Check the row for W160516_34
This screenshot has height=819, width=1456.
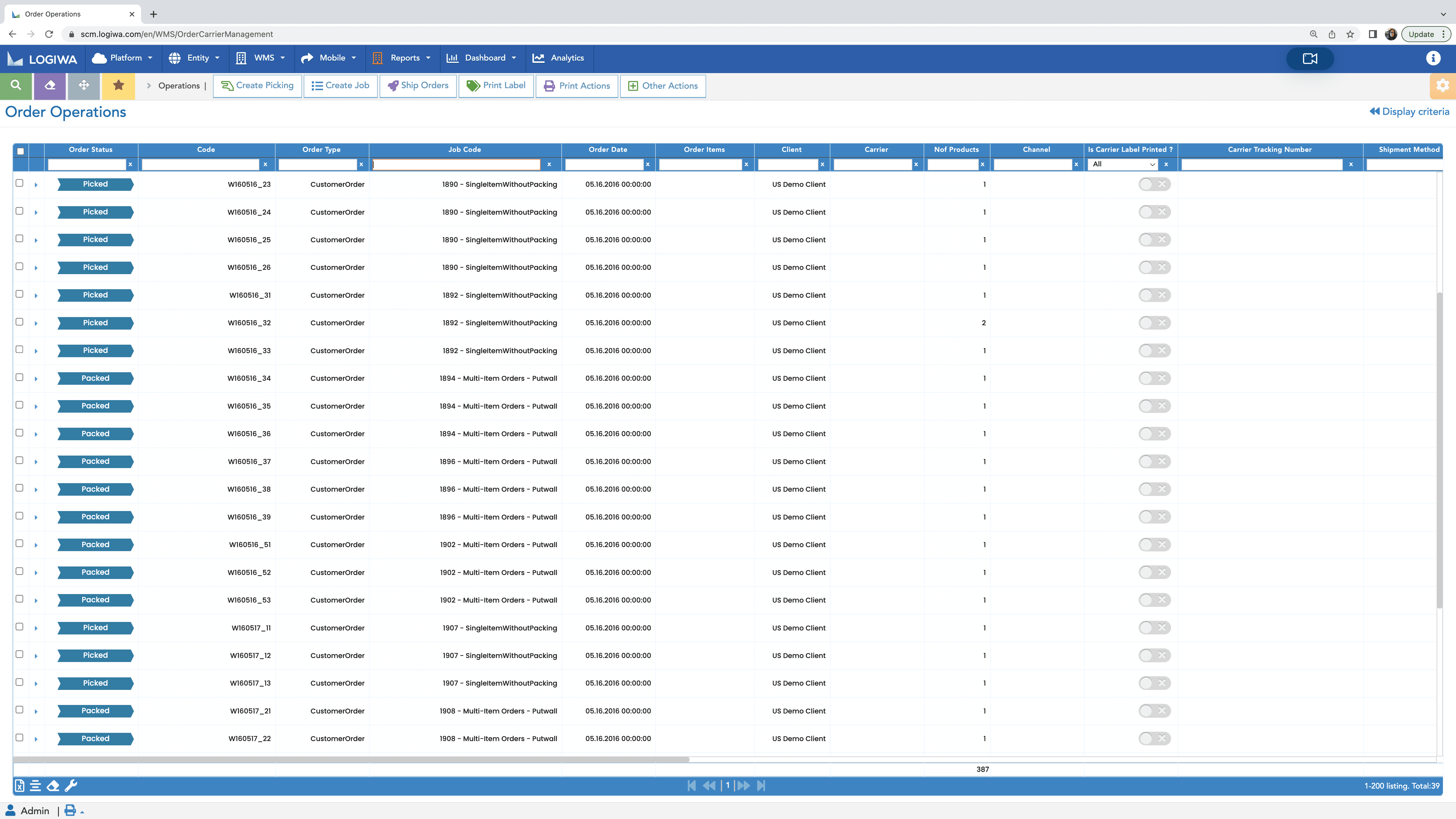point(19,377)
